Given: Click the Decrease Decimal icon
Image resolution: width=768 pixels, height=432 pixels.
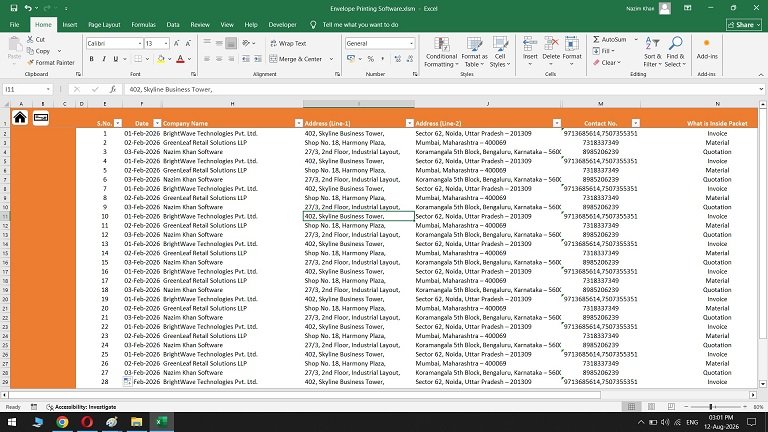Looking at the screenshot, I should tap(409, 59).
